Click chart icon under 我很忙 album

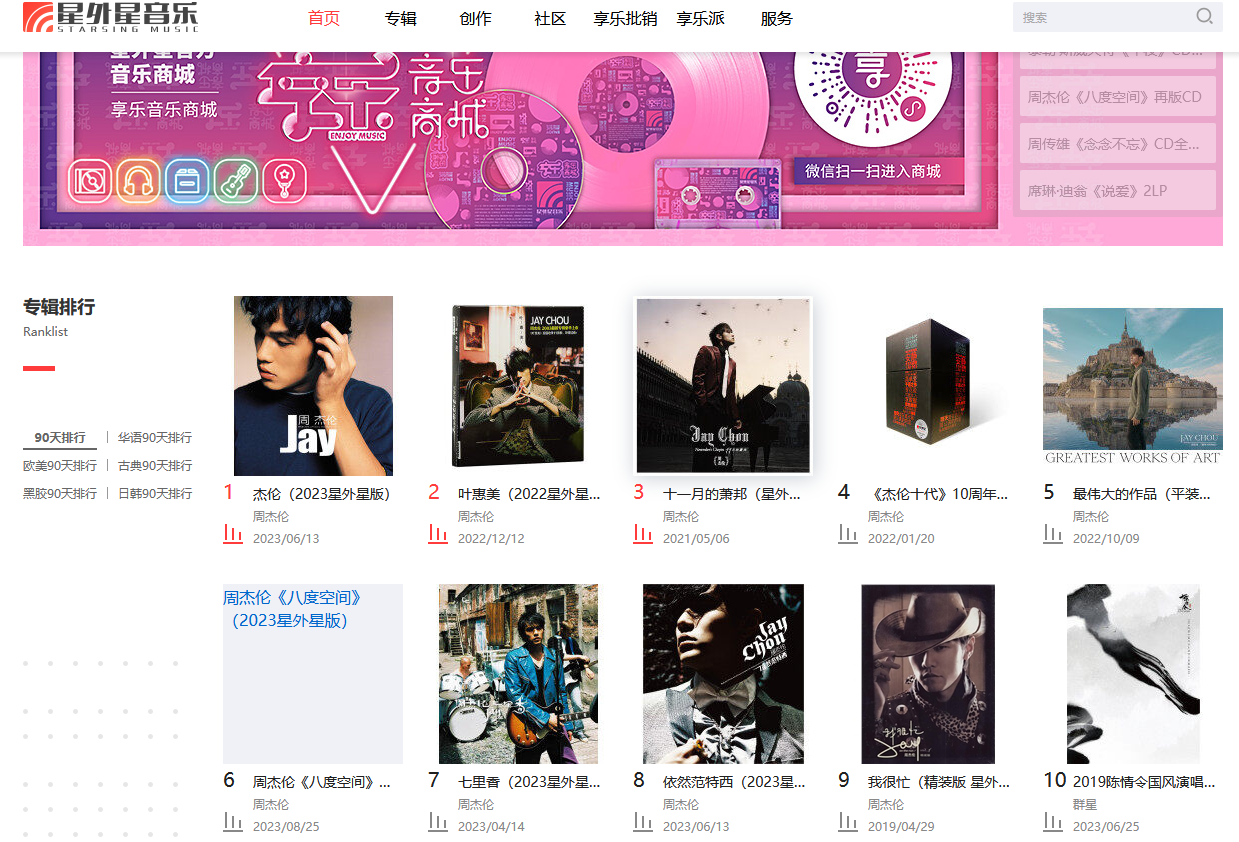tap(848, 822)
